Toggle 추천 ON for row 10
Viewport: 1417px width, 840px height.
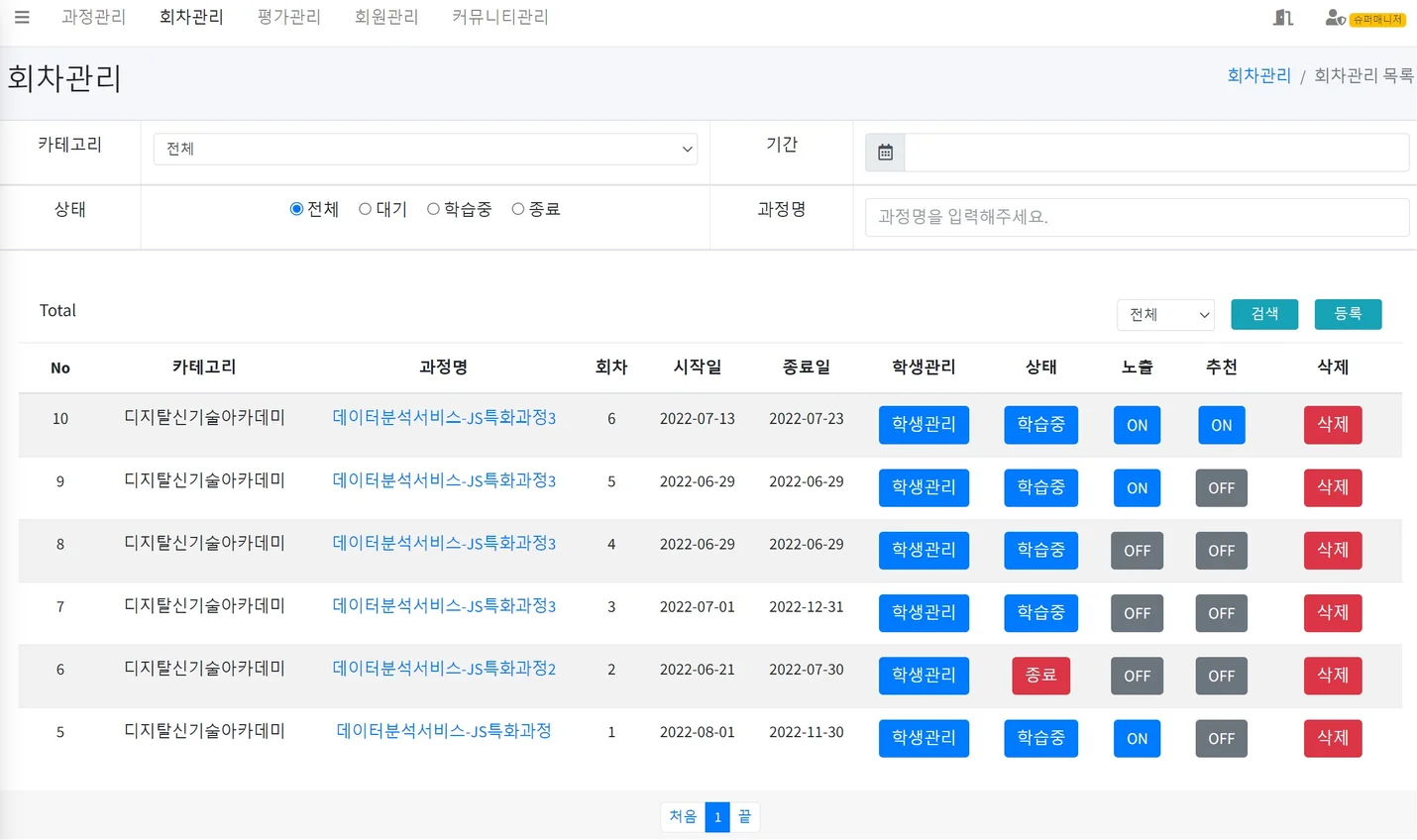click(1221, 425)
